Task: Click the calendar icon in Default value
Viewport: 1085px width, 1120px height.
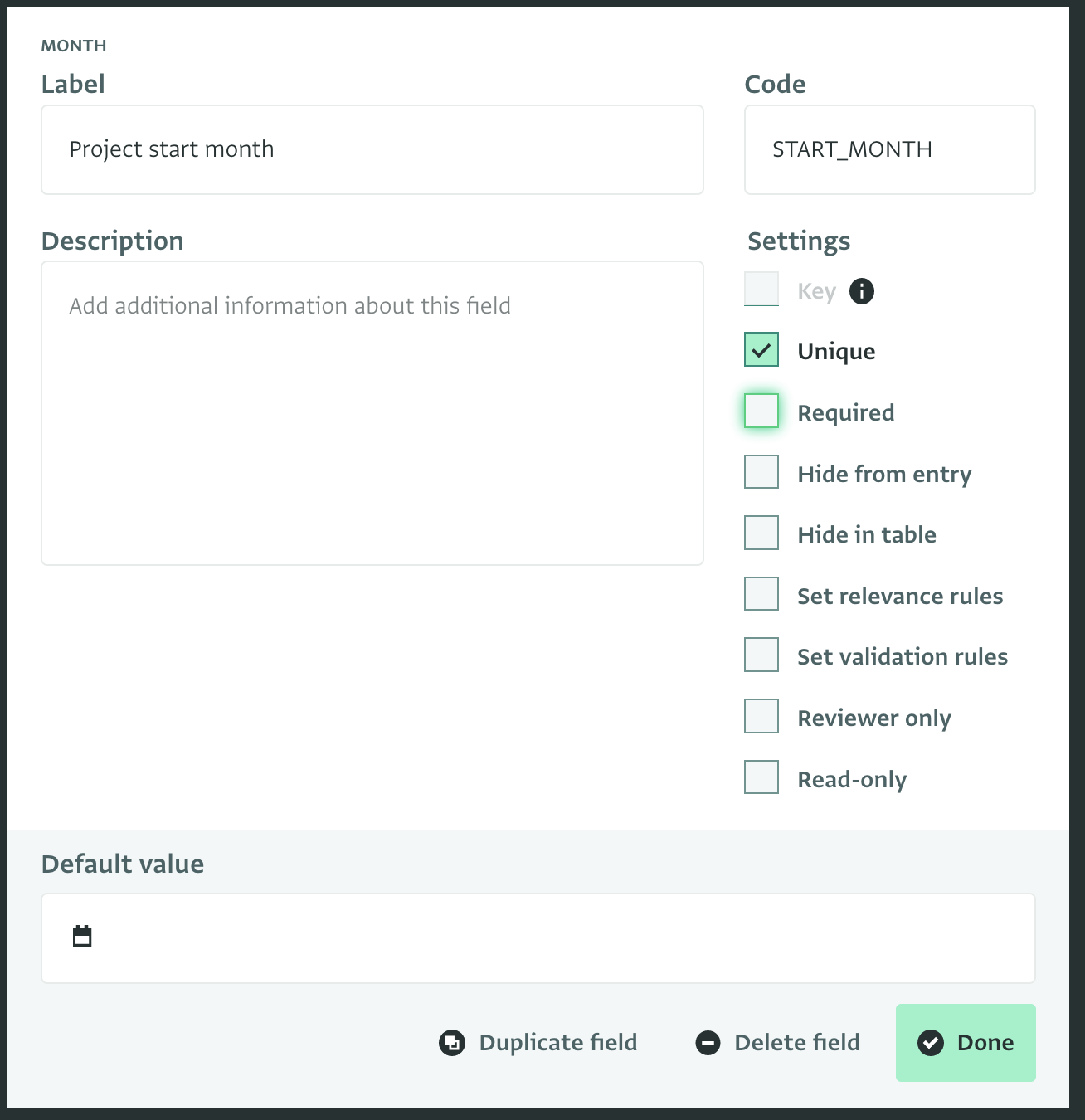Action: point(82,936)
